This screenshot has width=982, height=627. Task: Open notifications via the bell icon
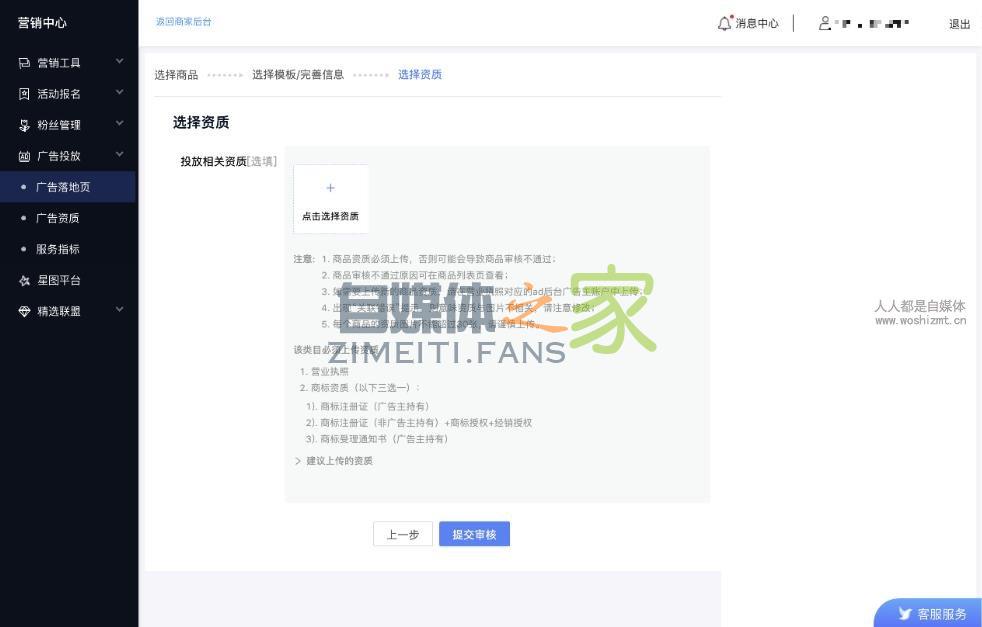724,23
